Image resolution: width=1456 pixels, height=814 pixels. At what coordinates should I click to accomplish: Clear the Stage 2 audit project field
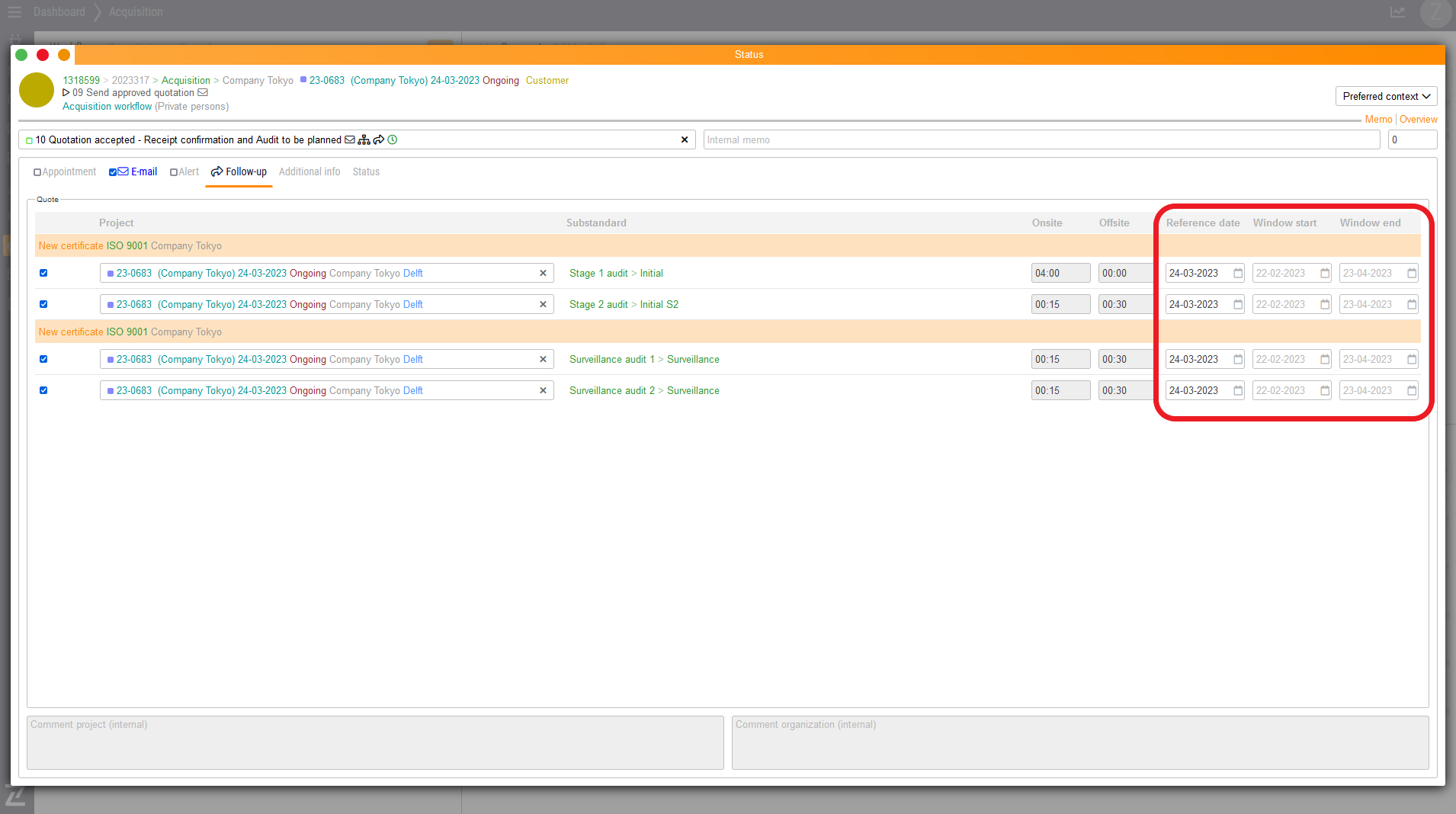tap(543, 305)
